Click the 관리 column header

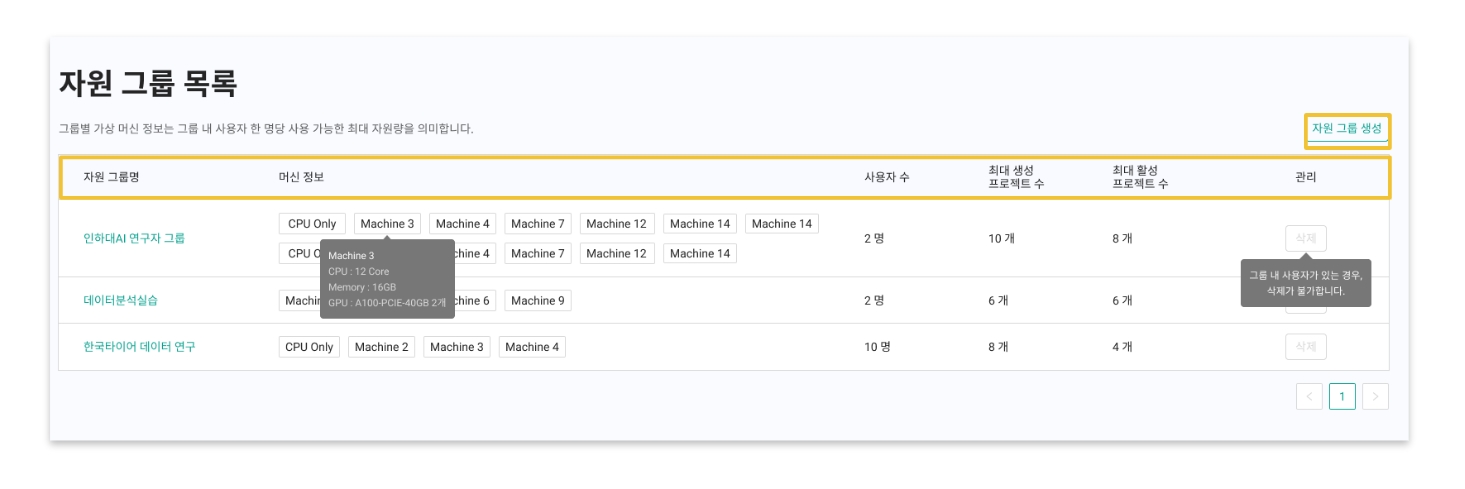(1305, 177)
